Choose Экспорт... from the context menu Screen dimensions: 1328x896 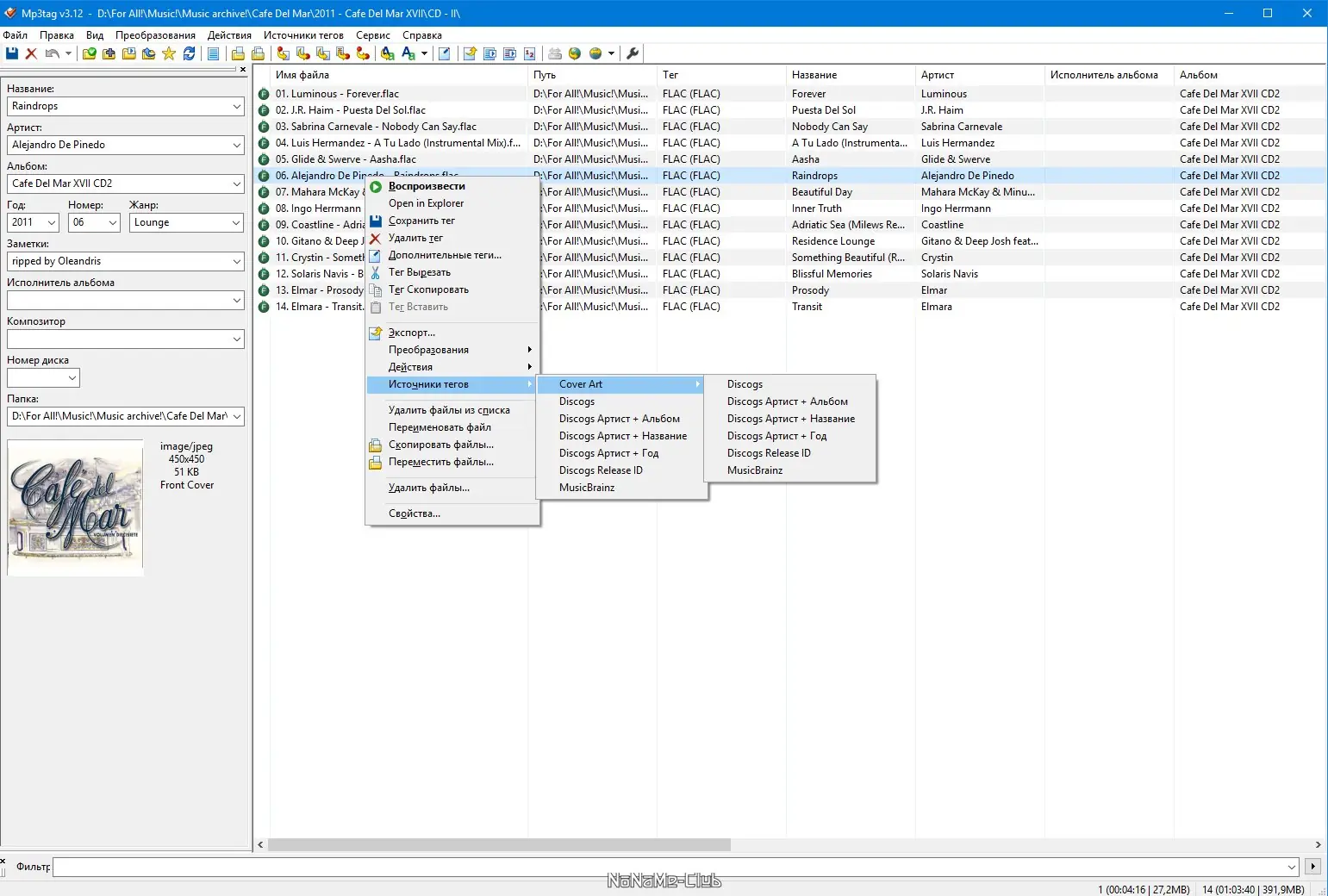453,333
